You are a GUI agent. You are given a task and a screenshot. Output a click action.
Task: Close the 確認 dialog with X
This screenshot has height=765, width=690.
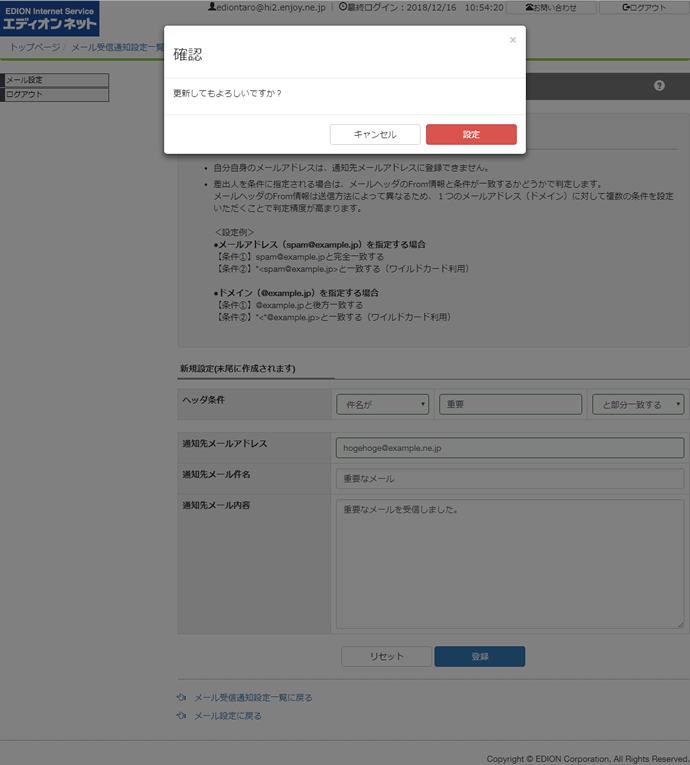513,40
